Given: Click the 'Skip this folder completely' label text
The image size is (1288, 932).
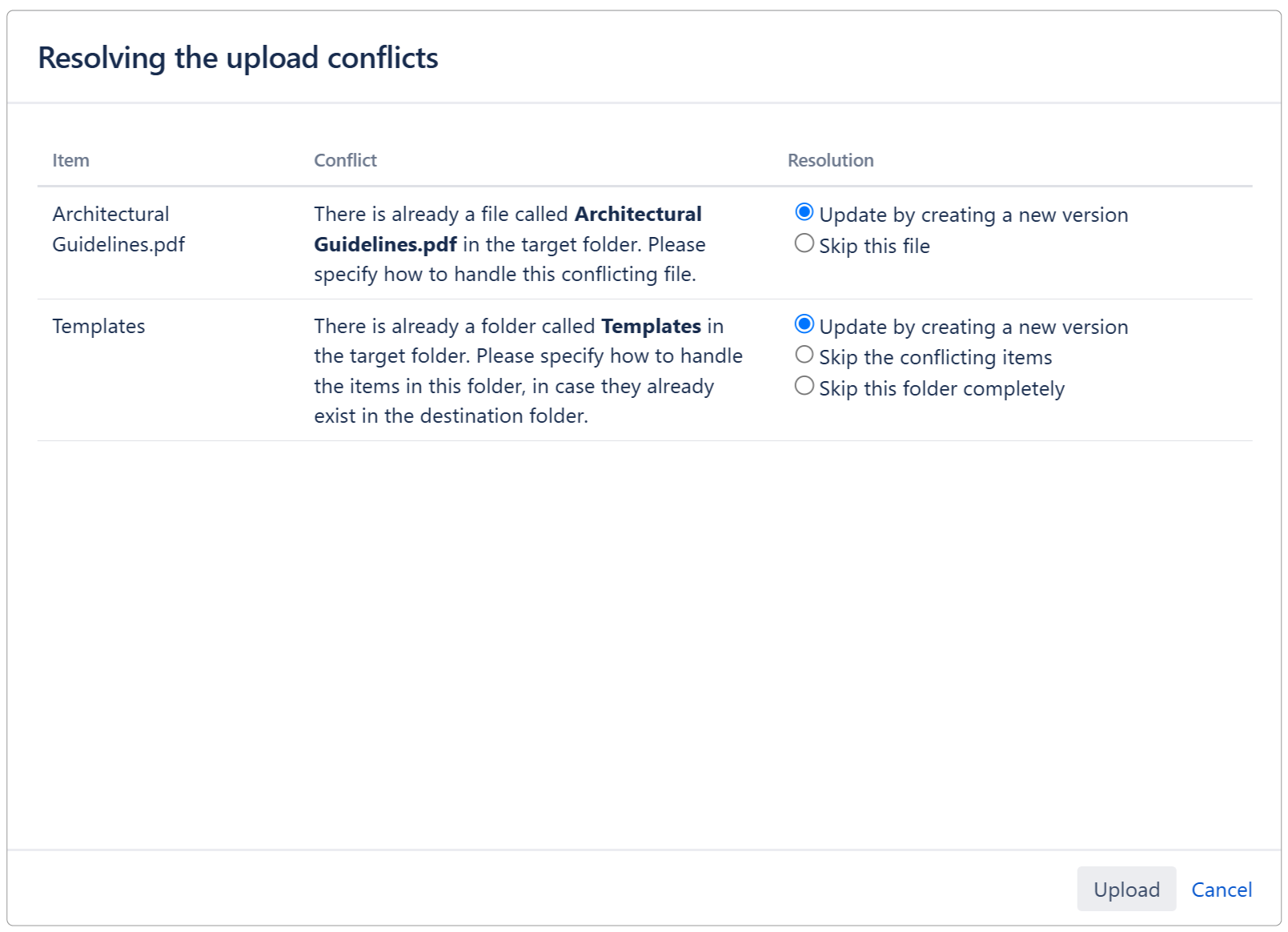Looking at the screenshot, I should click(x=941, y=388).
